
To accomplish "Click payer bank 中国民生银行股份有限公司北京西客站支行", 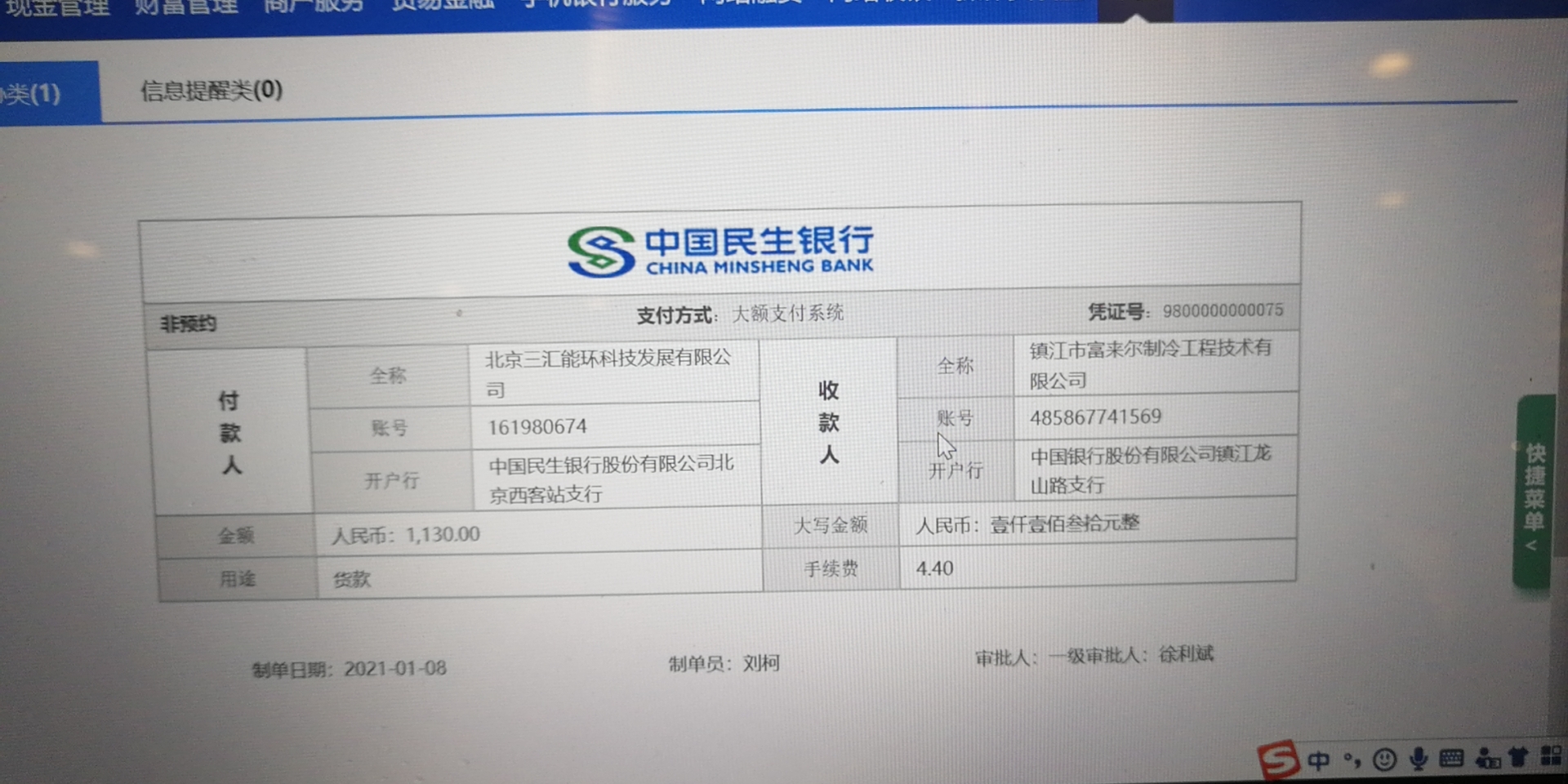I will point(612,479).
